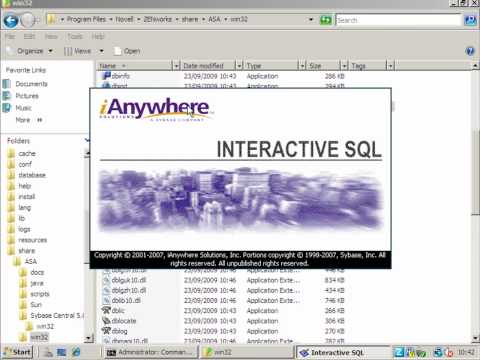Select the install folder in tree
This screenshot has height=360, width=480.
coord(27,197)
